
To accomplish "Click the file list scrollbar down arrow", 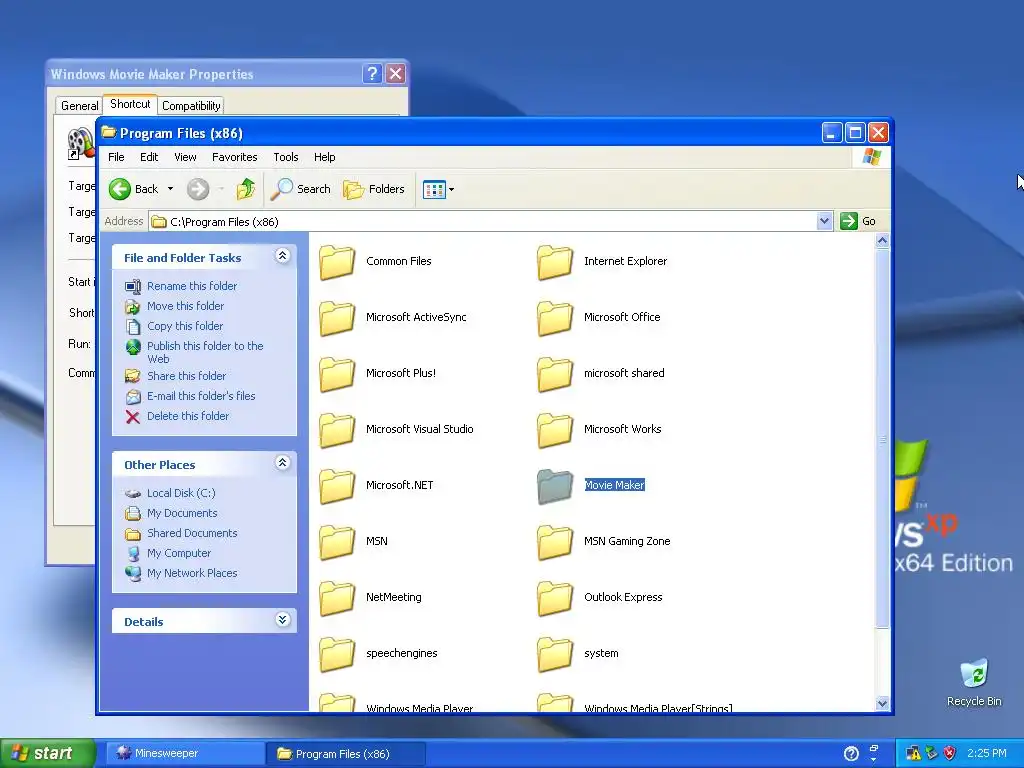I will (882, 703).
